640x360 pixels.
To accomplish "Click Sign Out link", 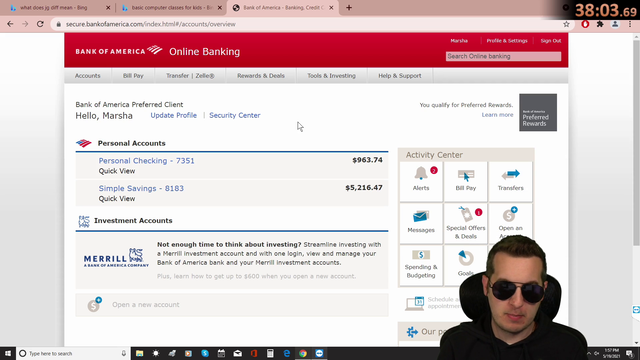I will [x=551, y=41].
